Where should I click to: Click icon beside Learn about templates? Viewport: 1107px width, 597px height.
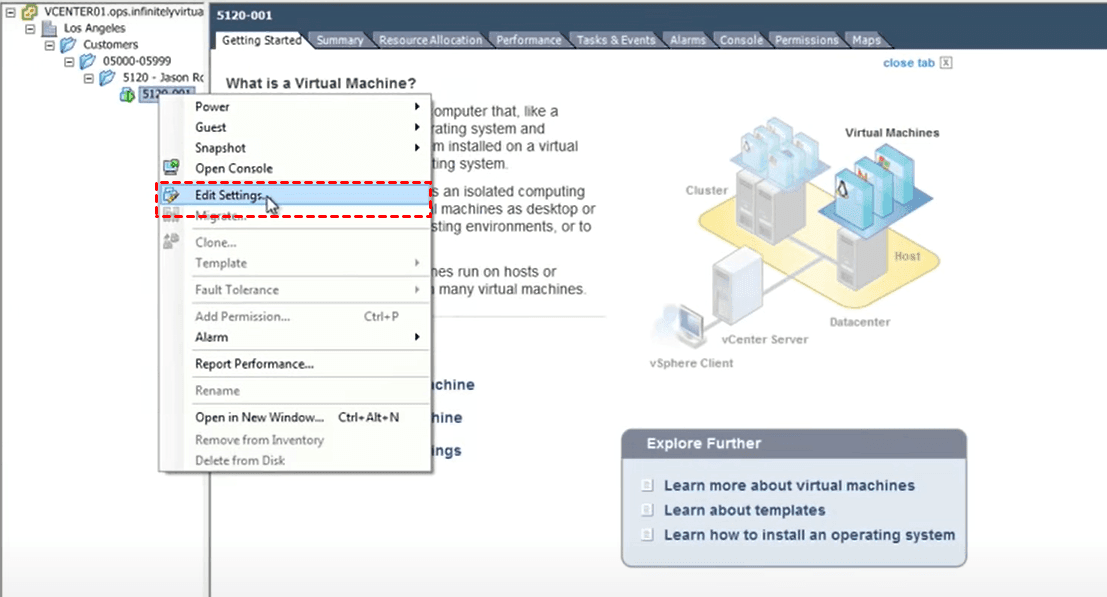(647, 510)
